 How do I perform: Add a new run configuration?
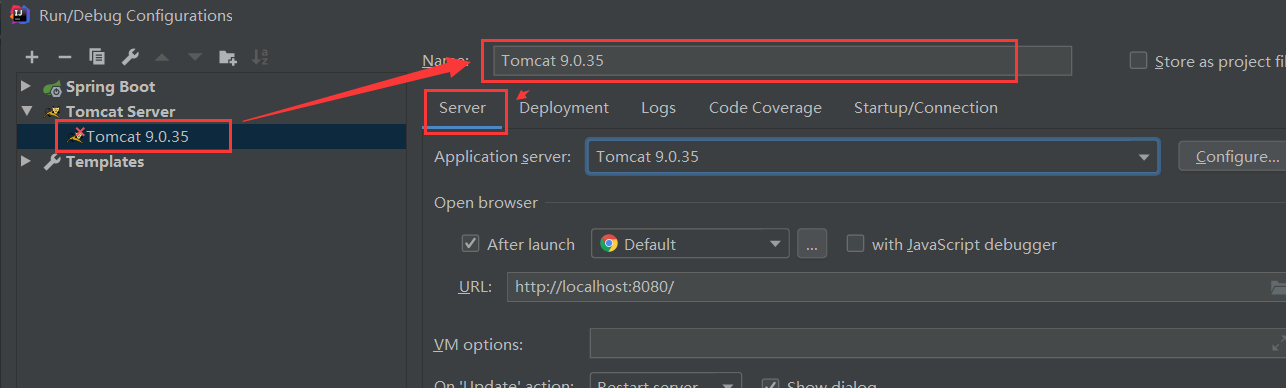[x=32, y=57]
